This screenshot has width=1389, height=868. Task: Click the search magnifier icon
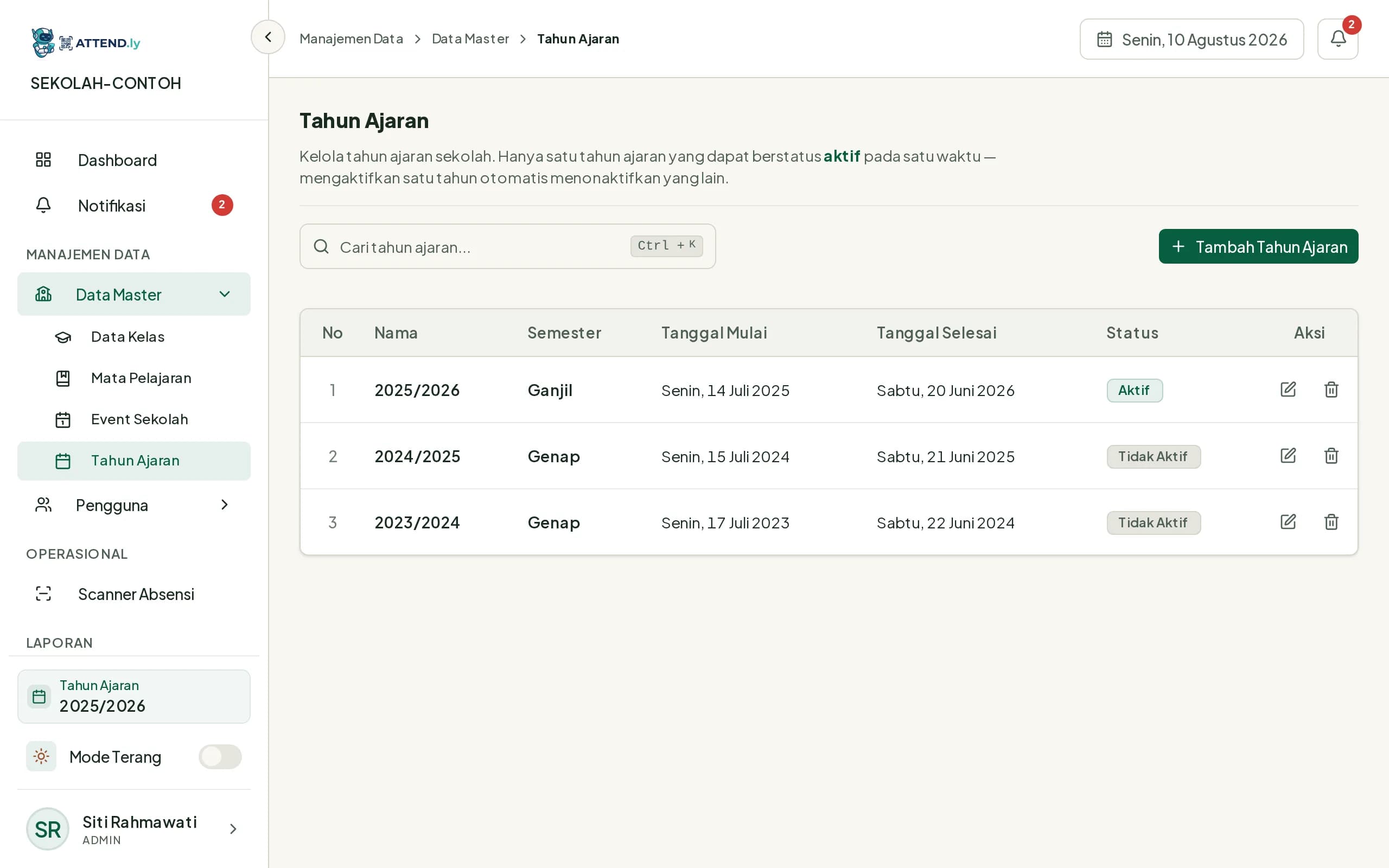(321, 247)
